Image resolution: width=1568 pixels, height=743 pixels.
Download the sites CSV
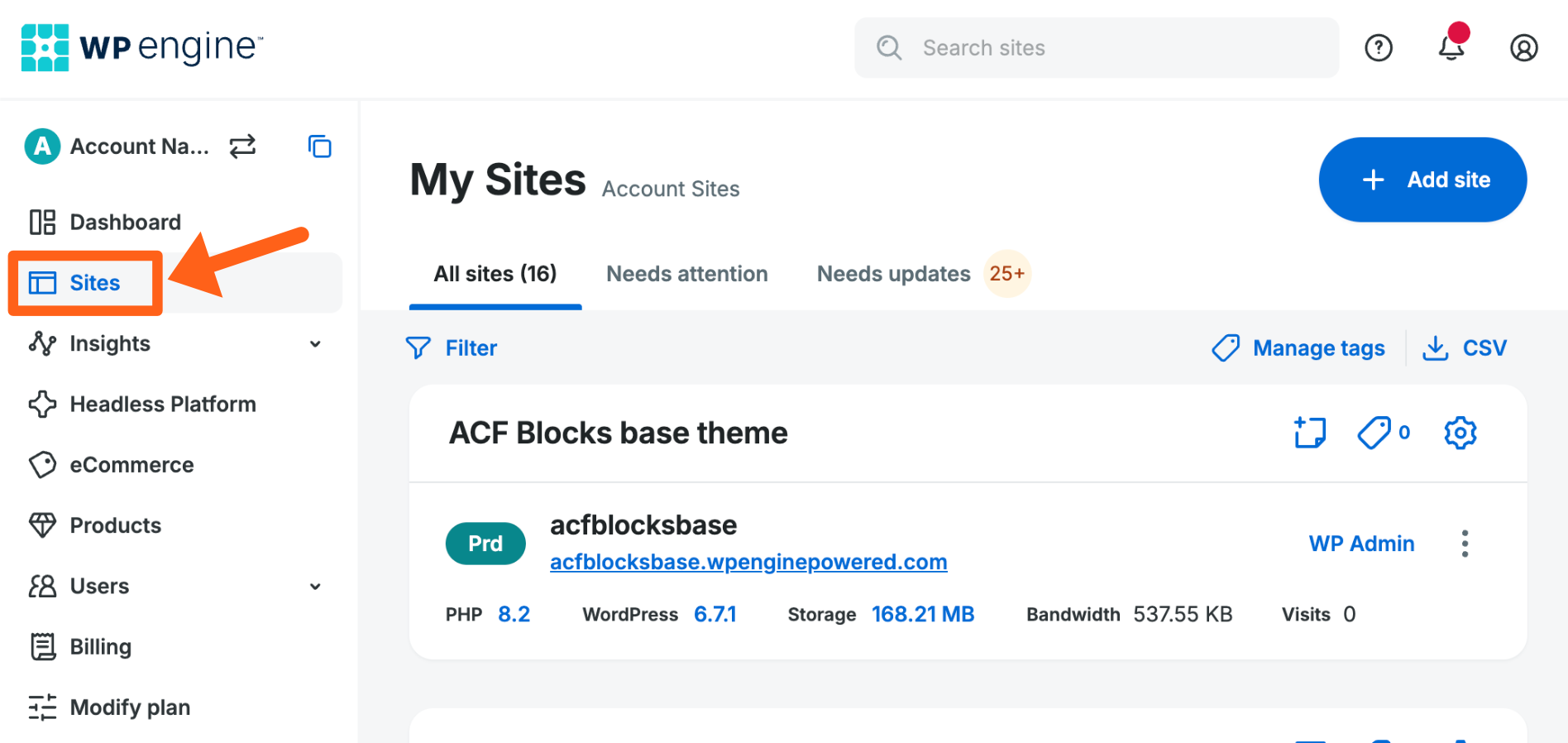tap(1465, 348)
